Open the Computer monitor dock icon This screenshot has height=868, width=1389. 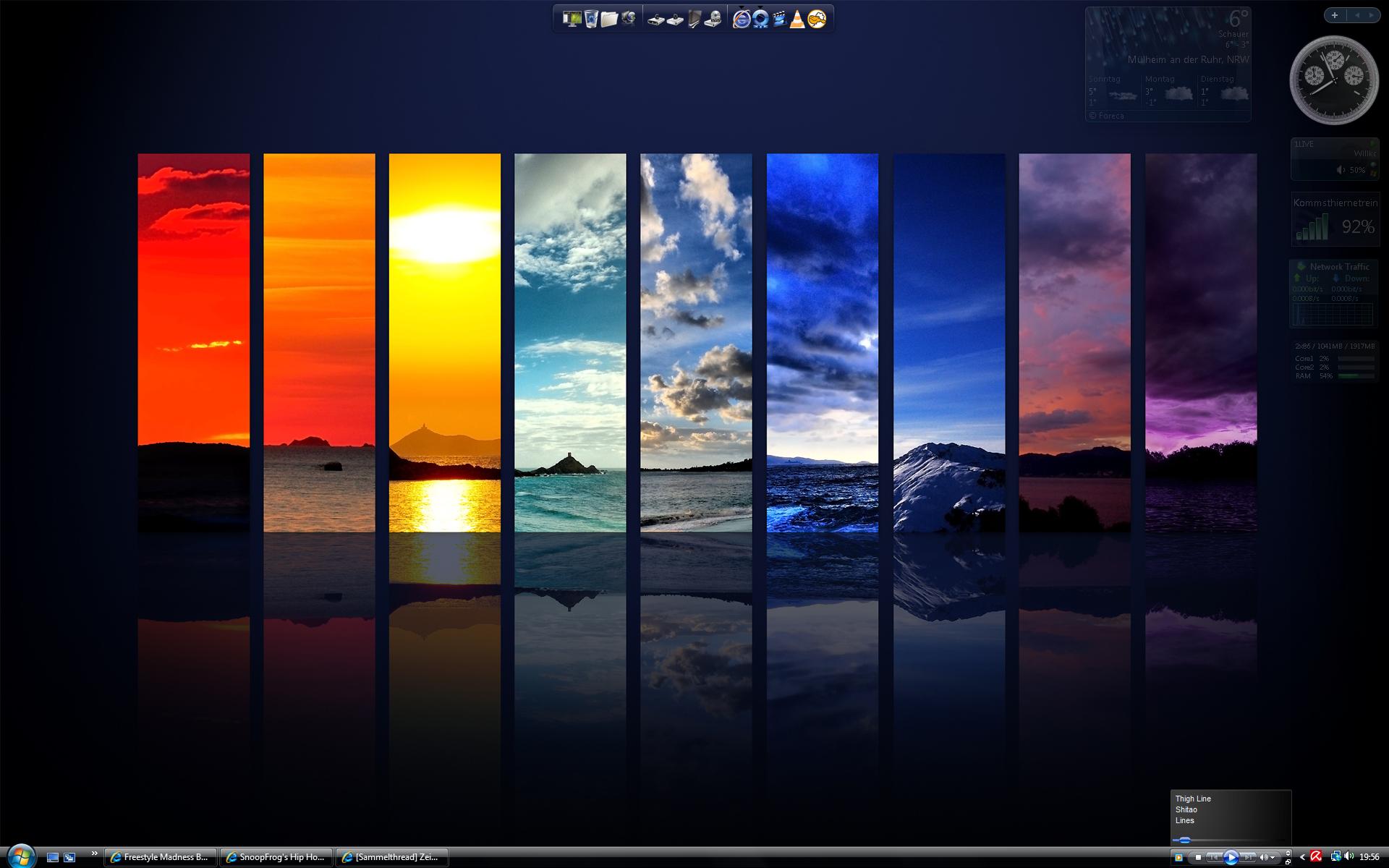pyautogui.click(x=572, y=19)
